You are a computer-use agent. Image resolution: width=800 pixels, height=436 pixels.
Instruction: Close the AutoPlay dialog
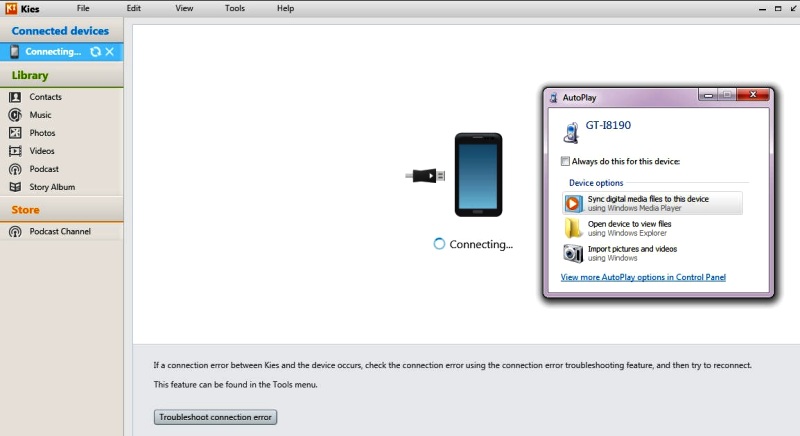[x=753, y=95]
